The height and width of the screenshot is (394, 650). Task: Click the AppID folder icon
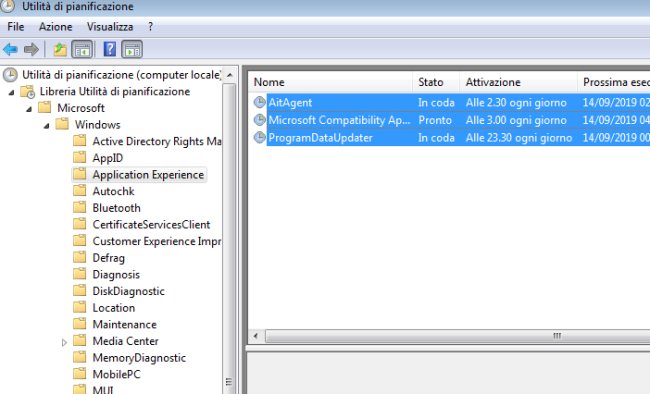(x=80, y=157)
